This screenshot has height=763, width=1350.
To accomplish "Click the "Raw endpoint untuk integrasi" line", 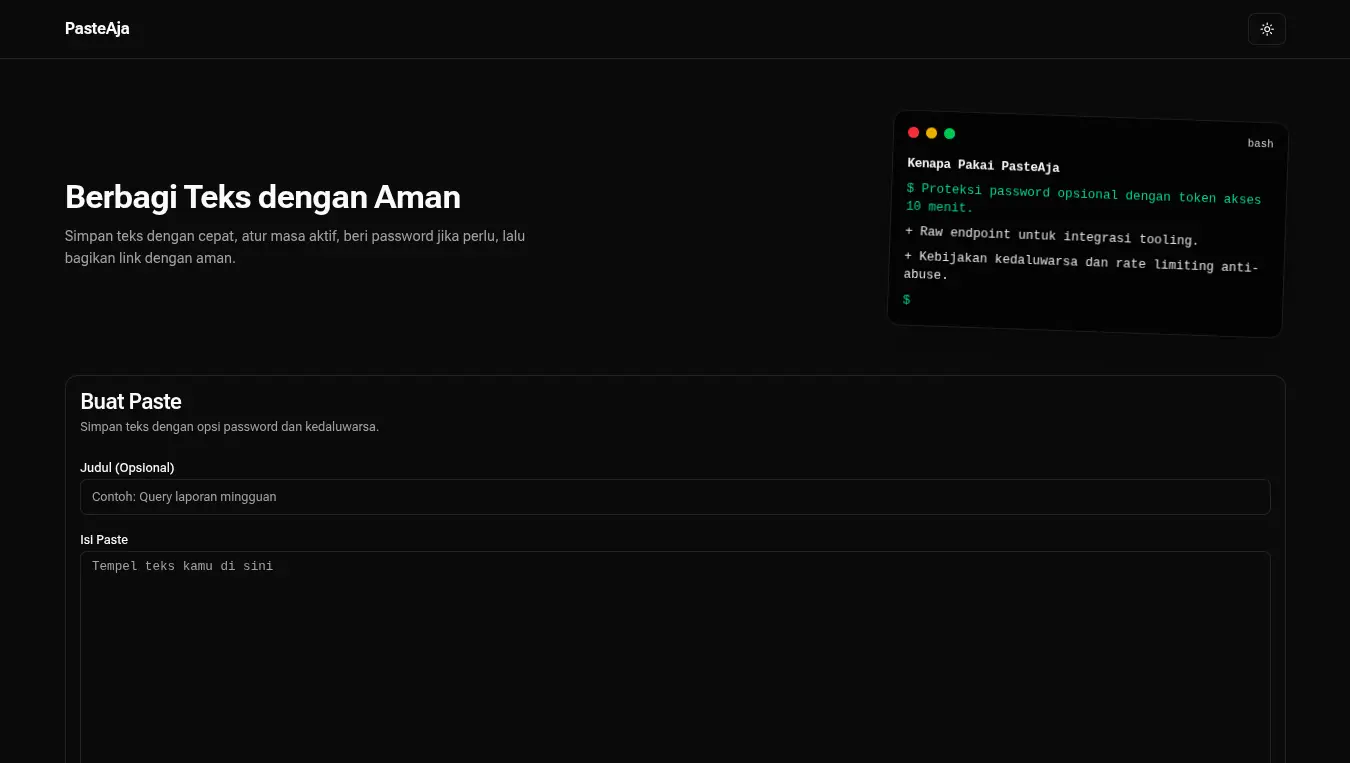I will [1050, 235].
